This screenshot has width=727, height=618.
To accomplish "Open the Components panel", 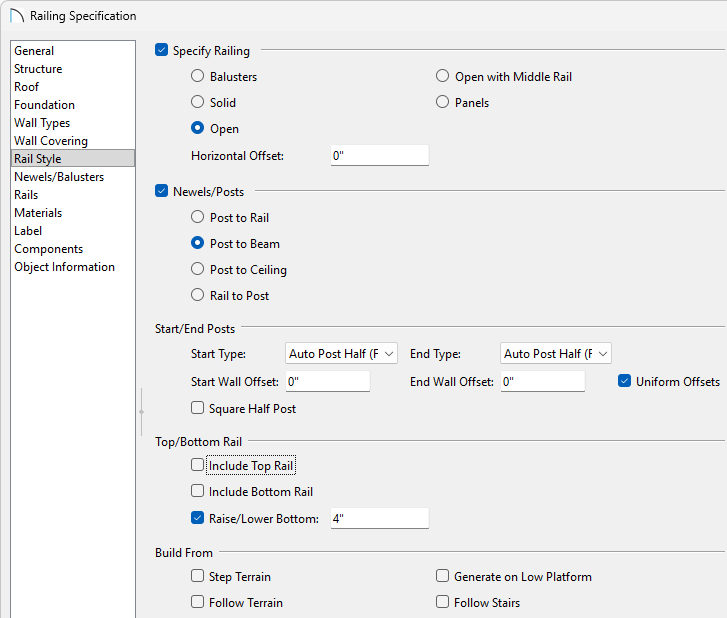I will tap(73, 249).
